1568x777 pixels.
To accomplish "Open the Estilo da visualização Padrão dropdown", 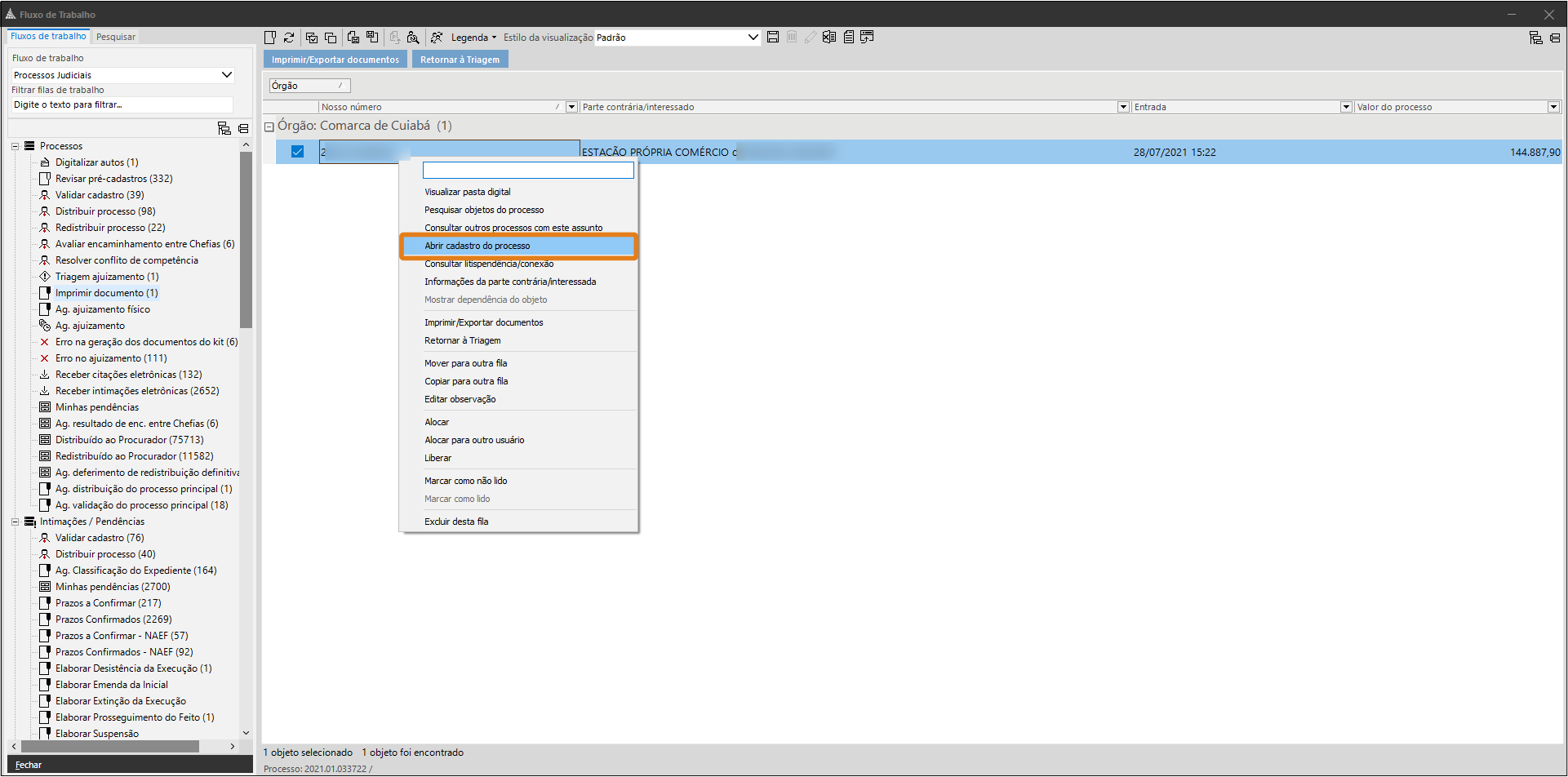I will click(x=753, y=38).
